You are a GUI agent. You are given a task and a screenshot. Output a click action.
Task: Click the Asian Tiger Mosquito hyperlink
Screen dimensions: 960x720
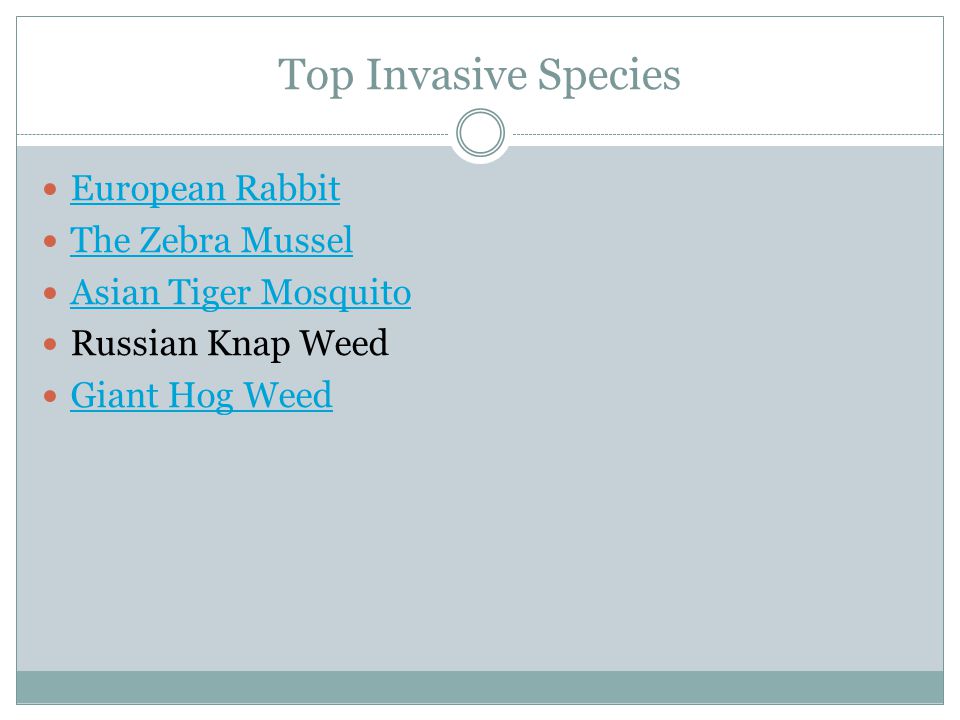241,292
